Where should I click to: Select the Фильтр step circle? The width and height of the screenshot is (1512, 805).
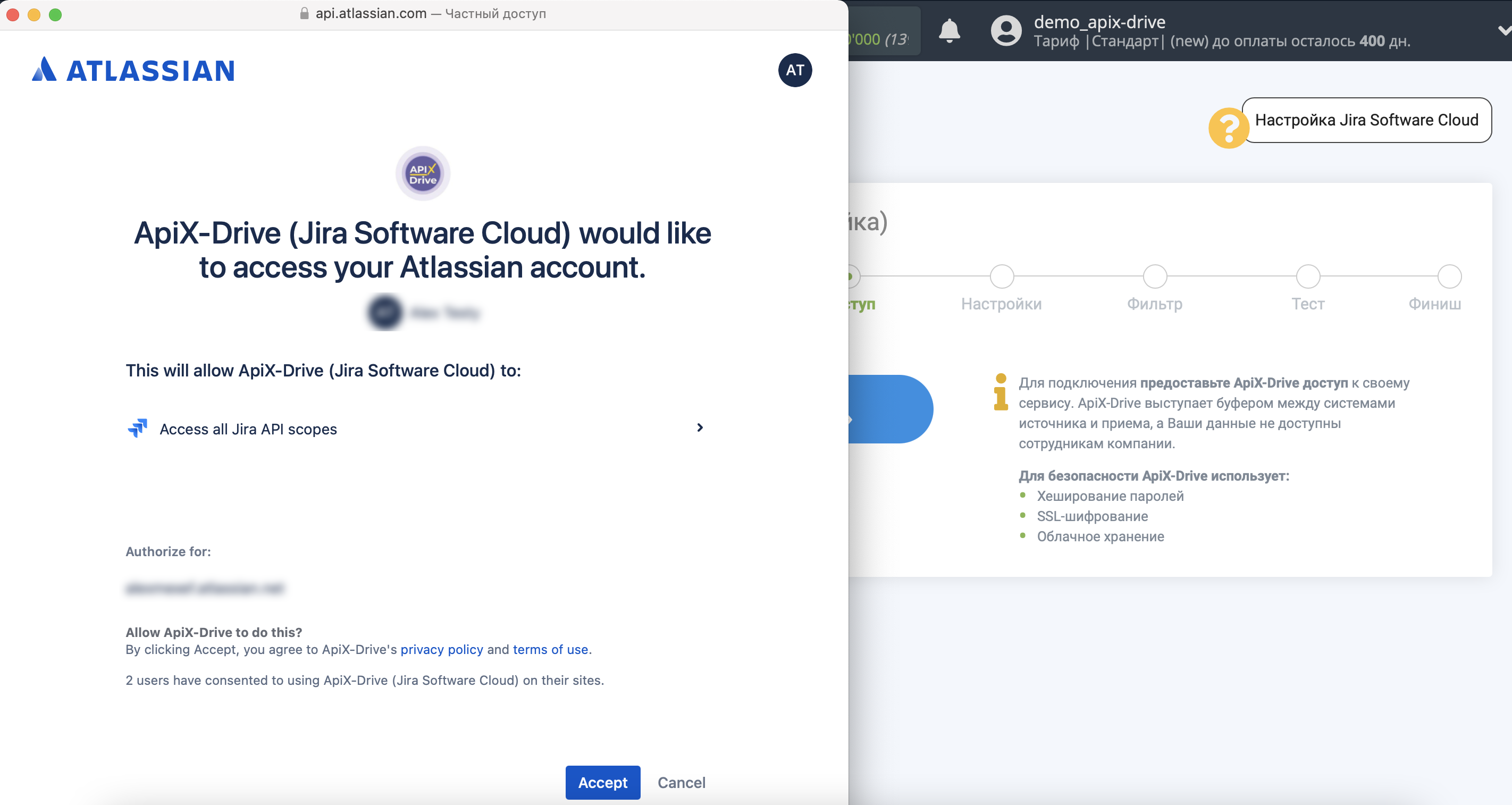[x=1155, y=276]
